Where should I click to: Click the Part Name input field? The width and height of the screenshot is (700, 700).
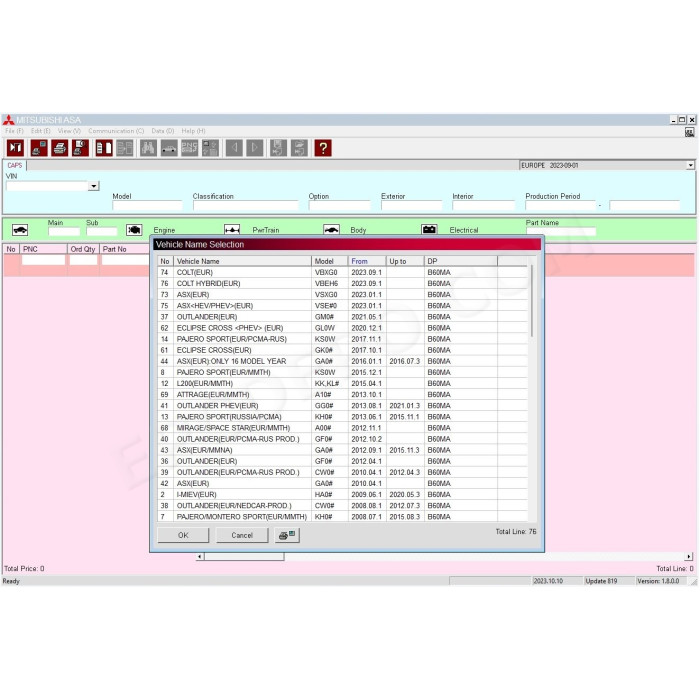coord(561,231)
